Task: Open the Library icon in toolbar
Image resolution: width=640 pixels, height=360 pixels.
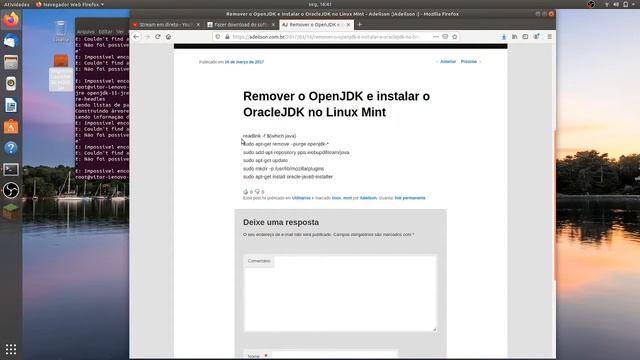Action: pos(515,37)
